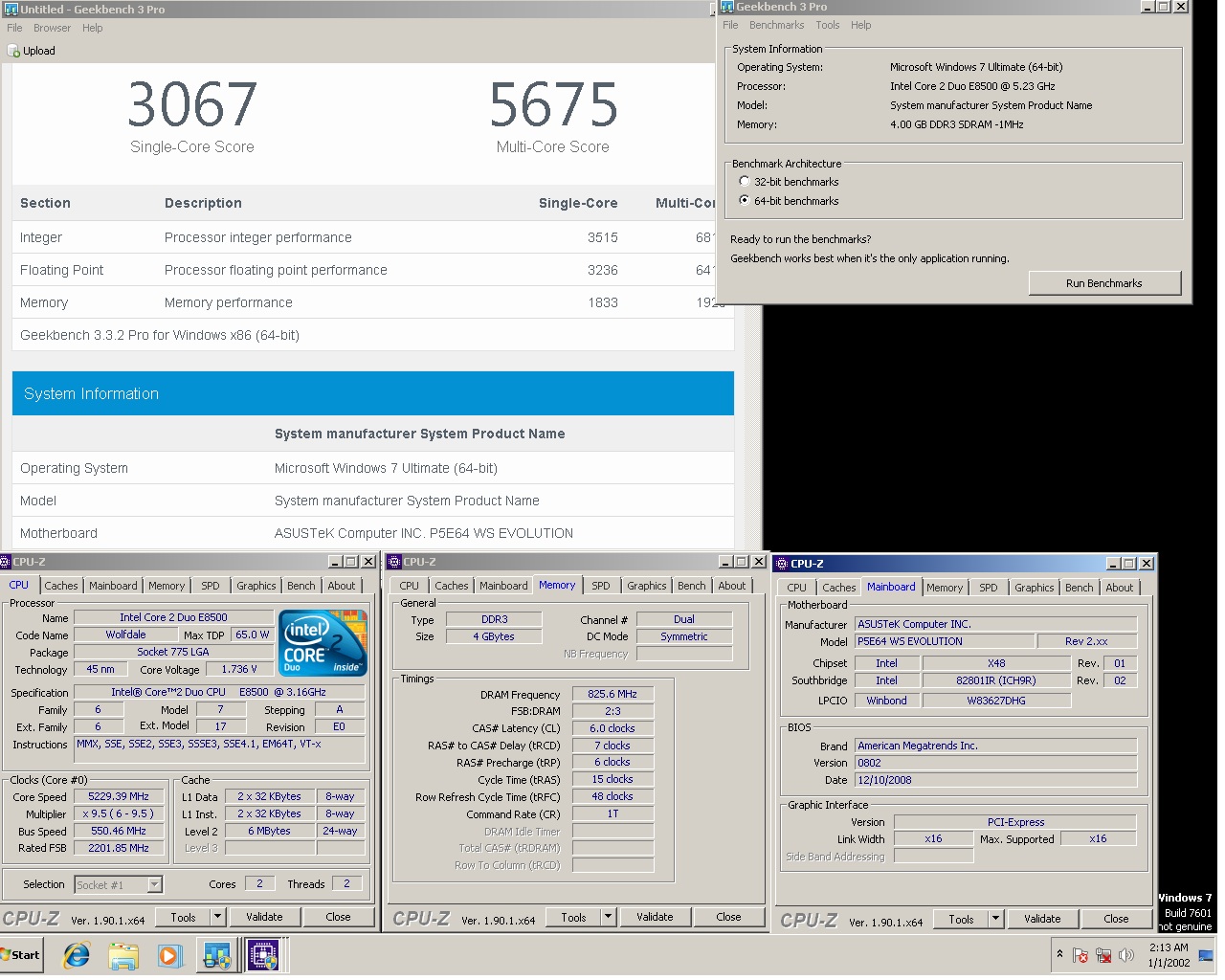Open Internet Explorer from the taskbar
This screenshot has height=980, width=1225.
coord(77,954)
